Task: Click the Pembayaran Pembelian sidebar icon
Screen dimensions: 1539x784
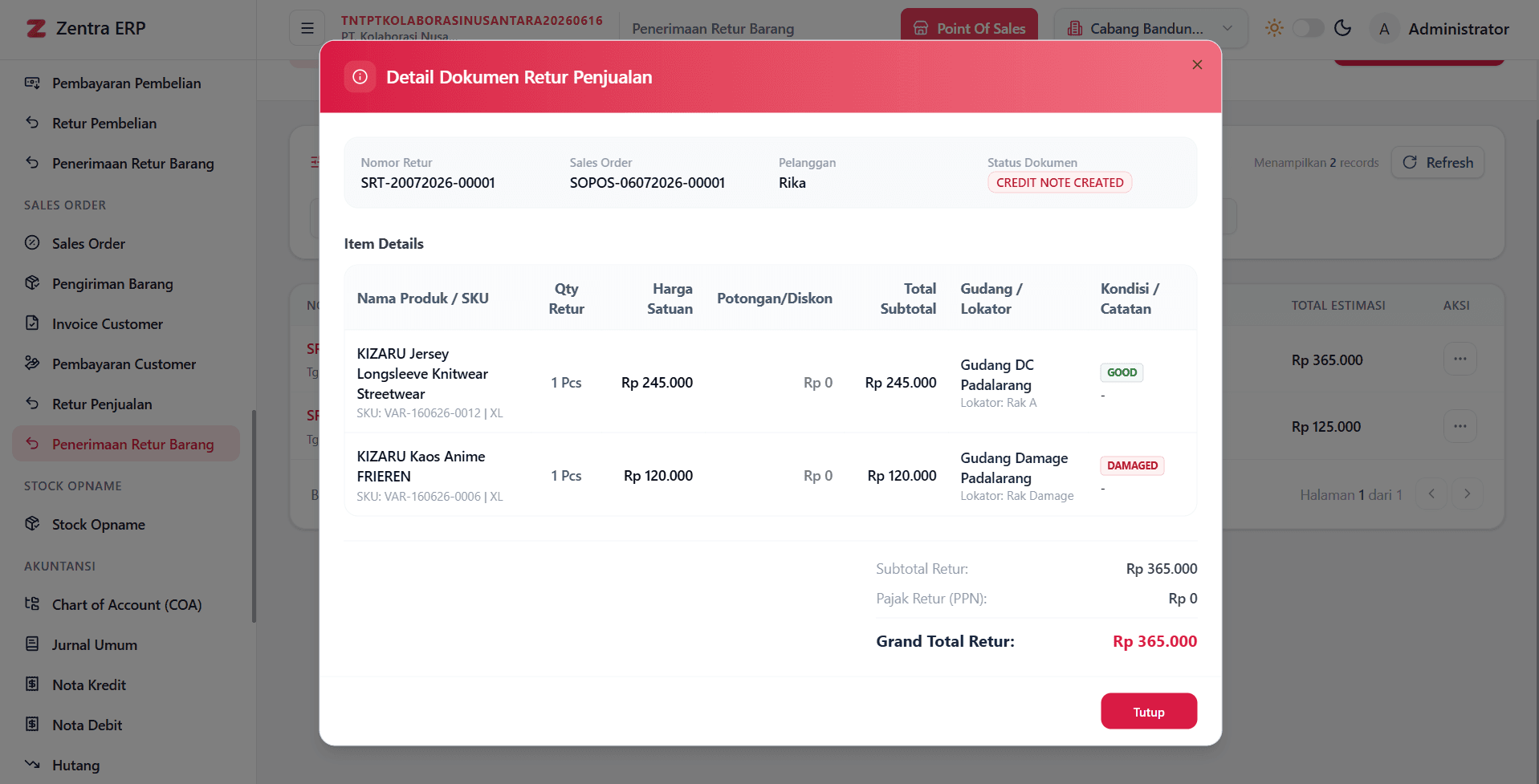Action: [32, 83]
